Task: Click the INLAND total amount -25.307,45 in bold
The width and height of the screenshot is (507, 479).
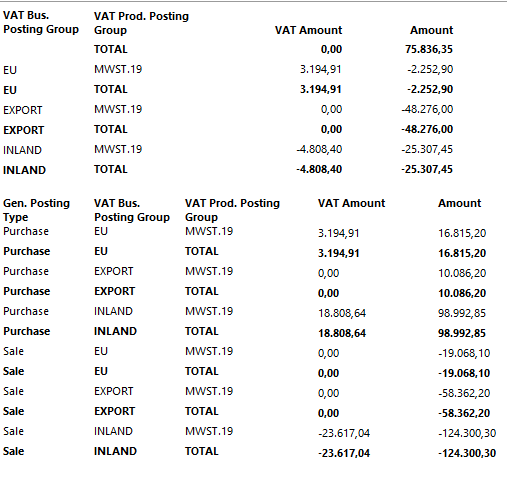Action: click(427, 169)
